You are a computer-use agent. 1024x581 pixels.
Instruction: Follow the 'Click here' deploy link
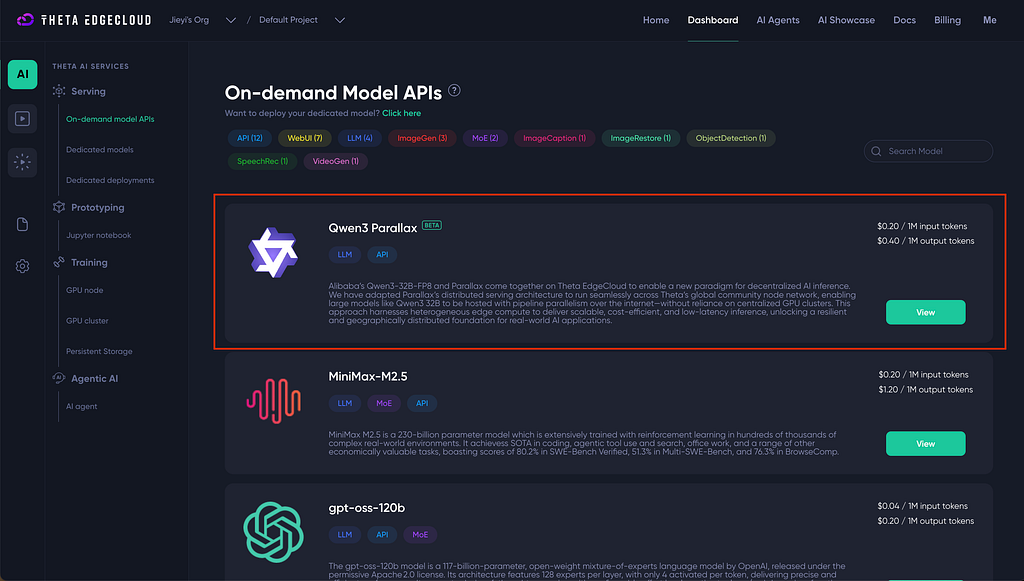[x=402, y=113]
